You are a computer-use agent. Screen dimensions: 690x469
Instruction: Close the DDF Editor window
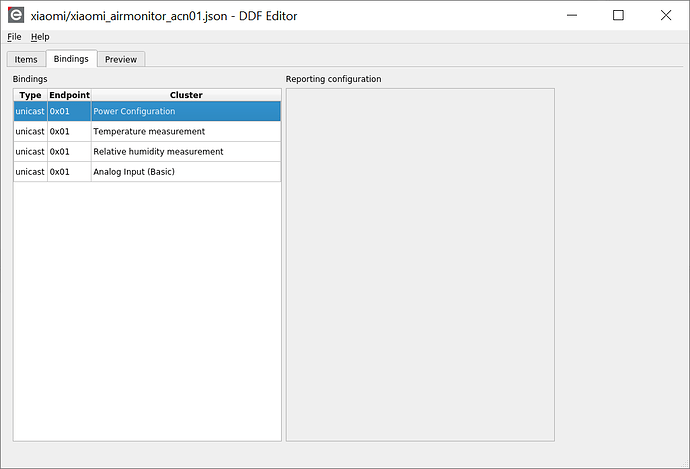click(665, 15)
